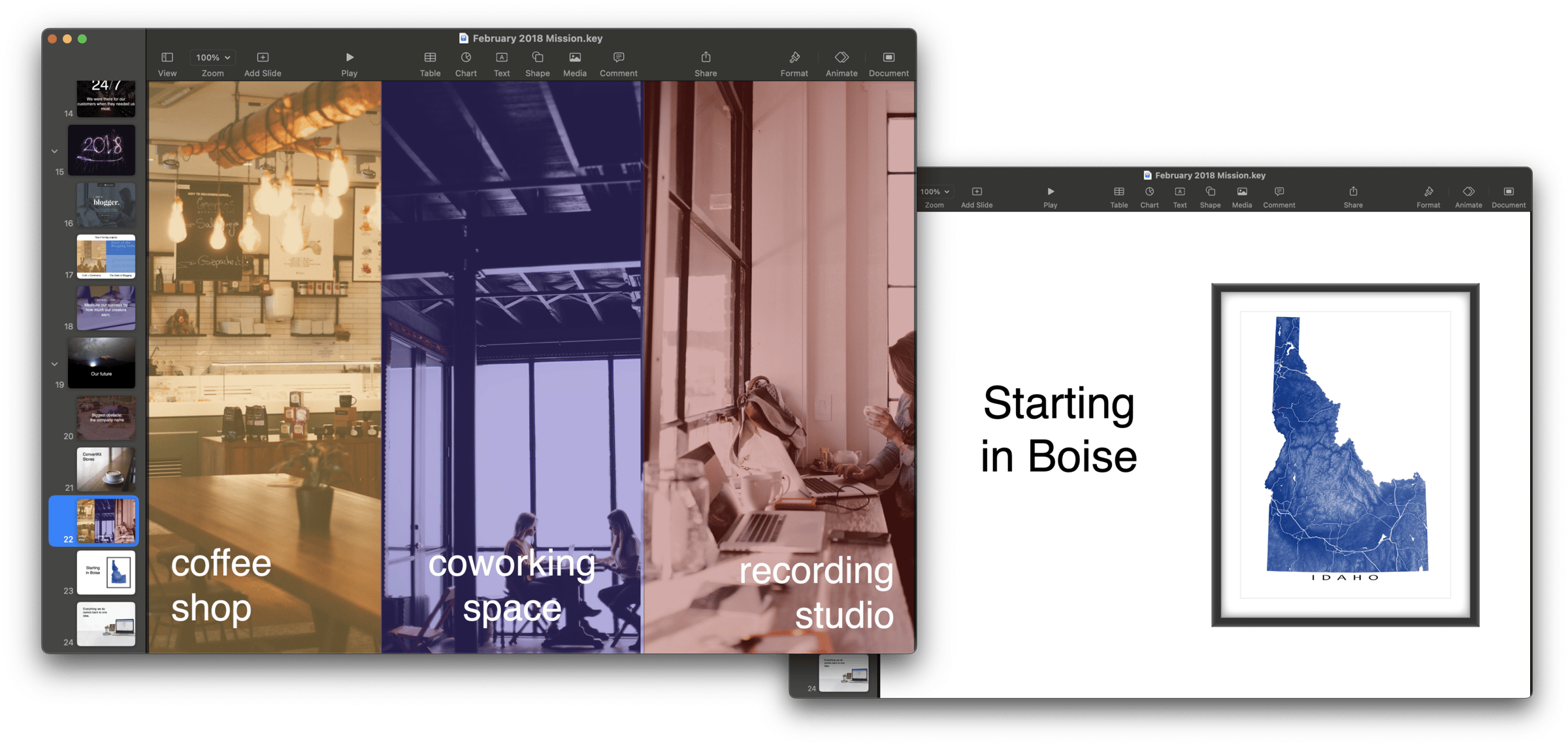Screen dimensions: 1568x745
Task: Click 'Starting in Boise' text in back window
Action: tap(1058, 429)
